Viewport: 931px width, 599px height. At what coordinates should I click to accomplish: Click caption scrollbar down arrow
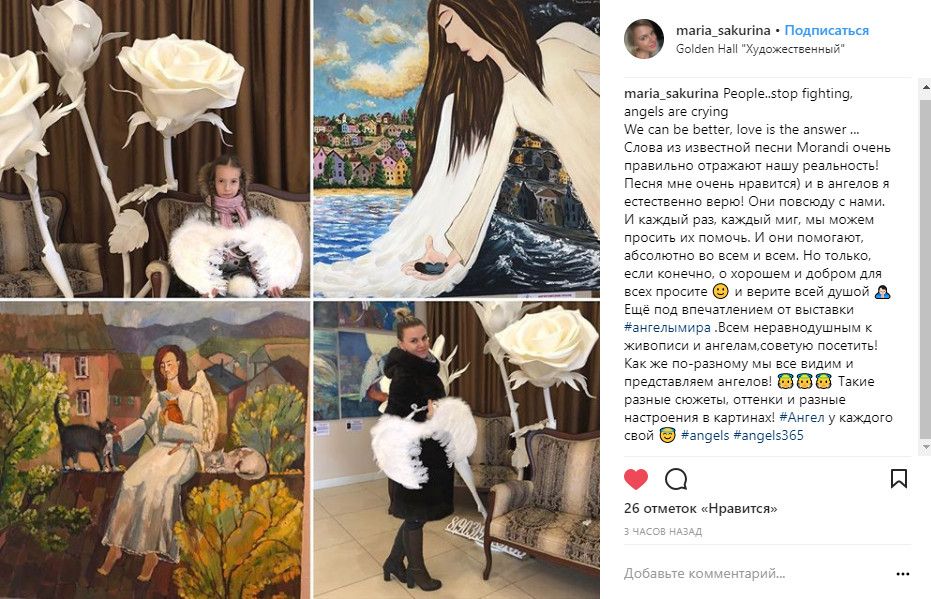924,446
